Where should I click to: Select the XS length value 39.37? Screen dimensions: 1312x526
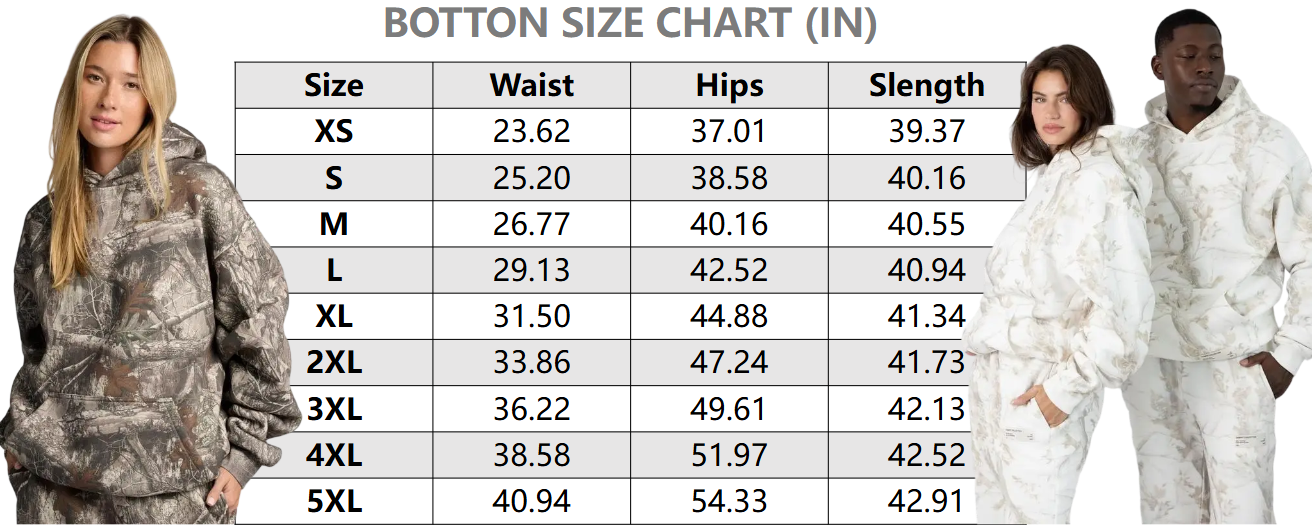pos(926,131)
